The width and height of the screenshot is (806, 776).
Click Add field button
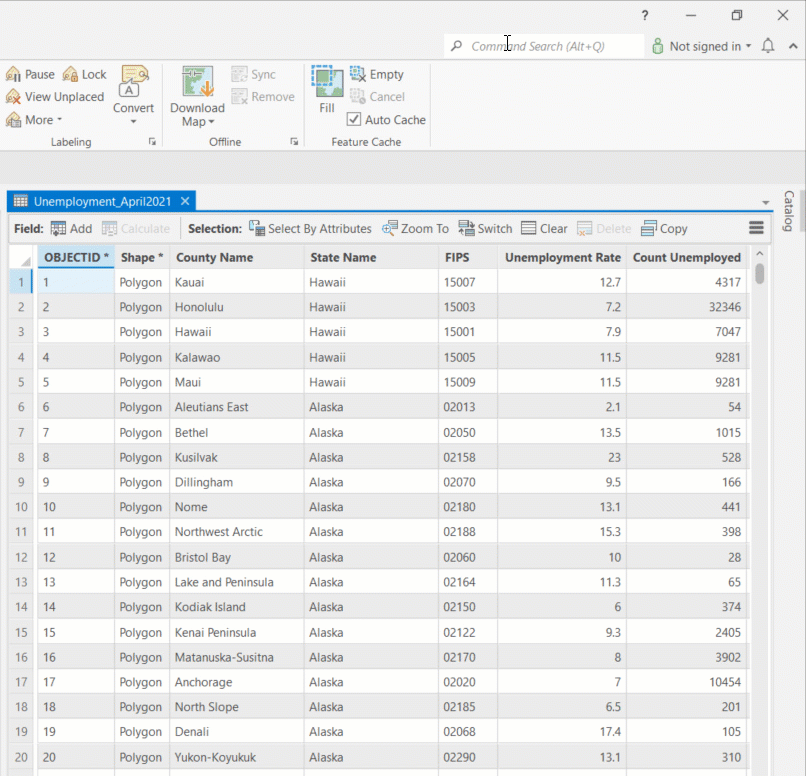71,229
